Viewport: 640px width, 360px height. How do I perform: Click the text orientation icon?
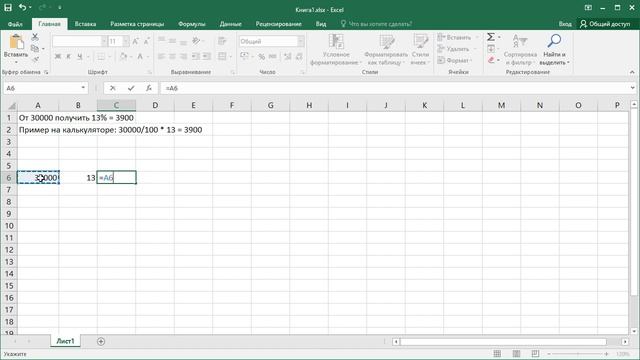tap(196, 41)
